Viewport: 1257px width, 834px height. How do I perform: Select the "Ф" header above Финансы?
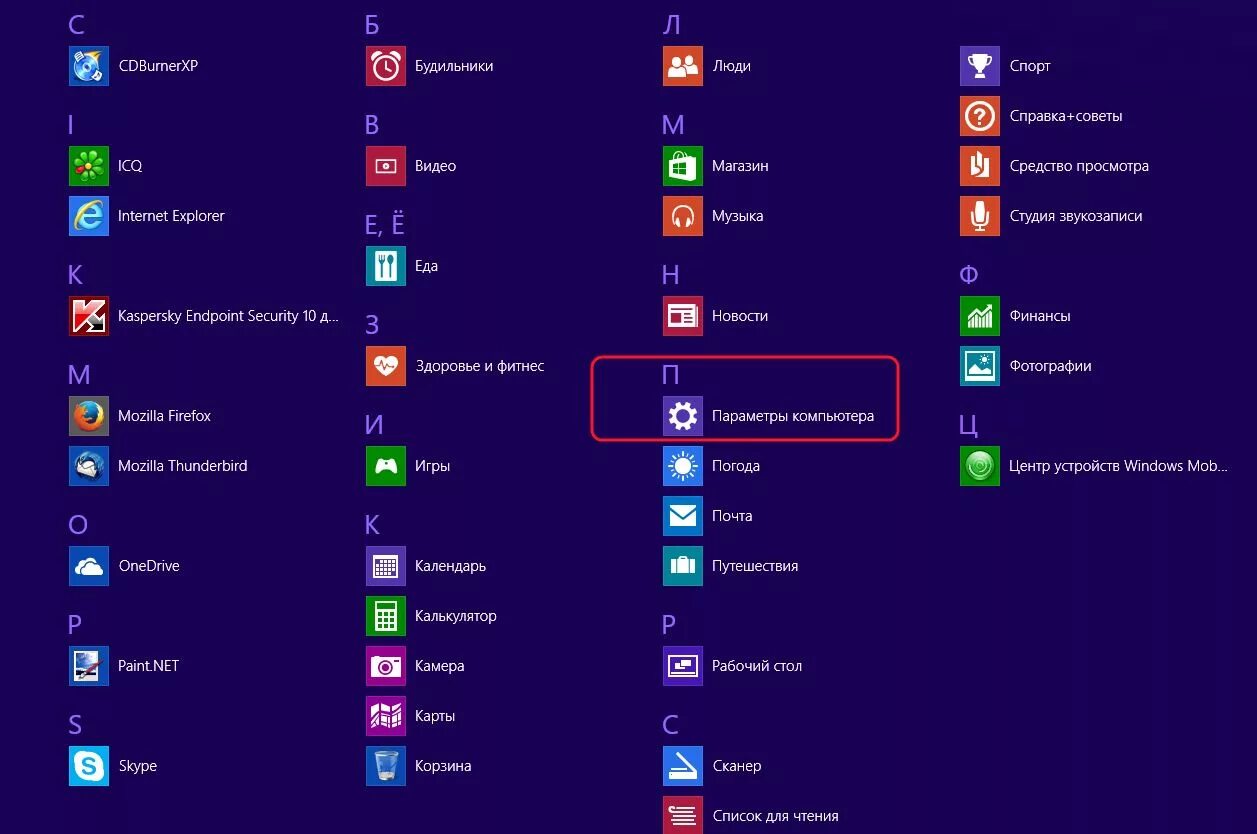(968, 275)
